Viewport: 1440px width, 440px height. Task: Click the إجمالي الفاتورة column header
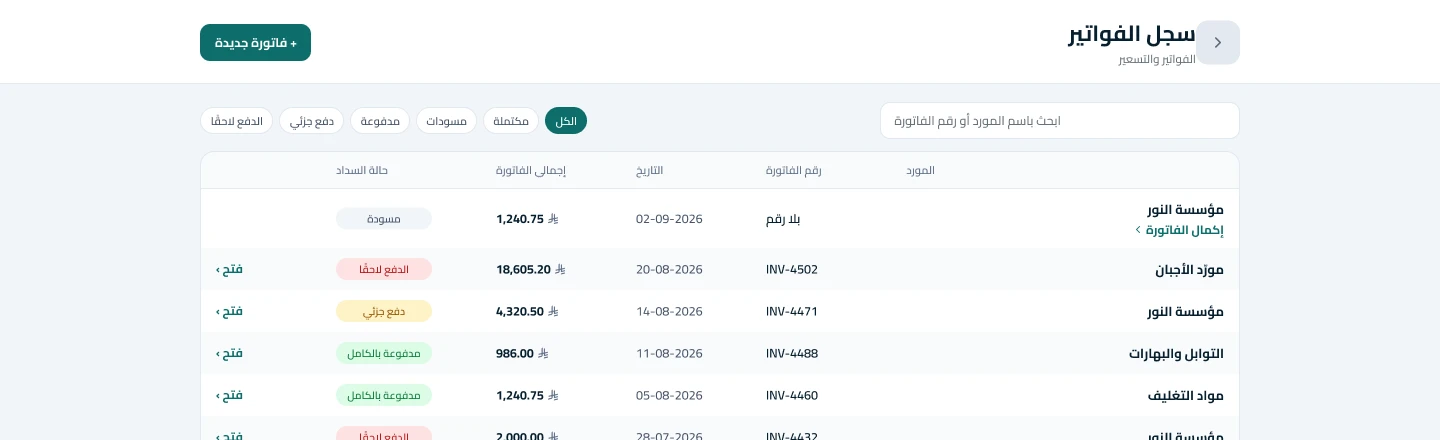click(531, 170)
